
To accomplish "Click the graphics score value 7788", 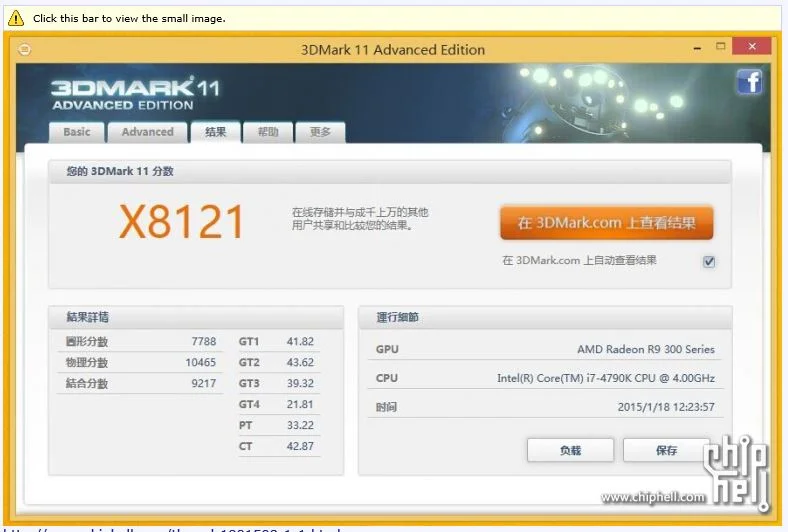I will coord(204,342).
